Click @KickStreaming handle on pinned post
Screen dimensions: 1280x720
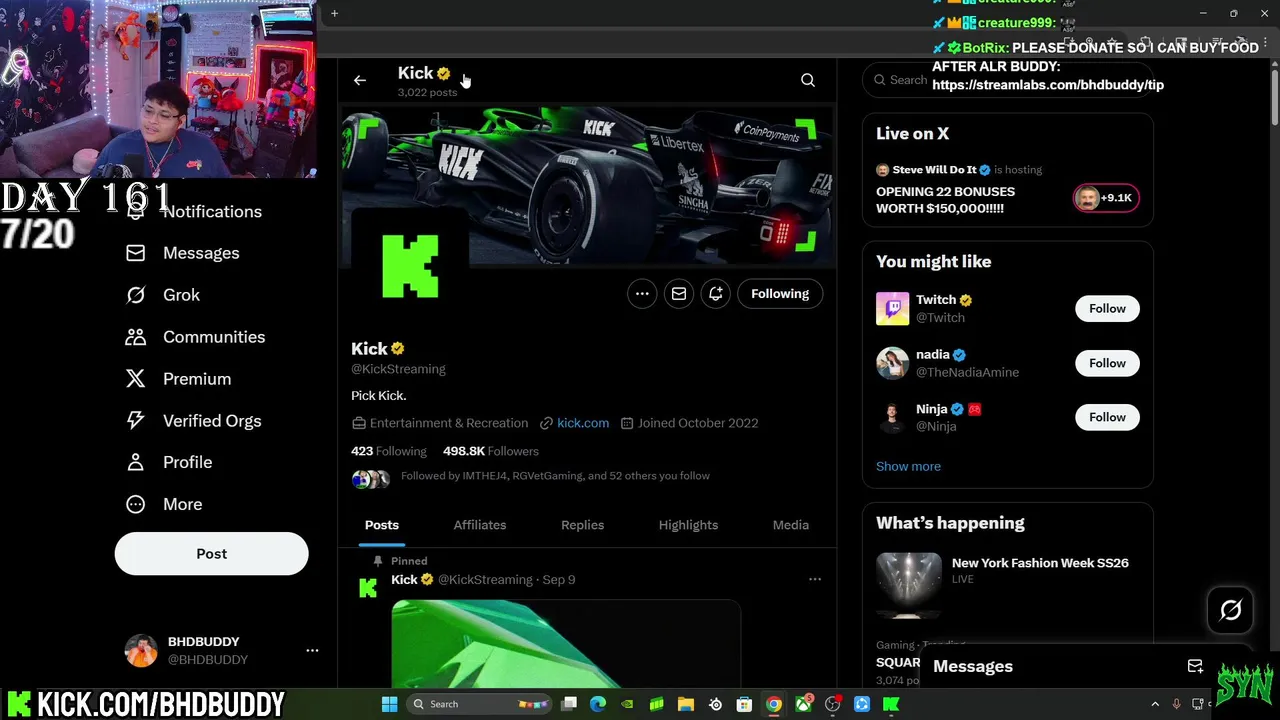(x=485, y=580)
